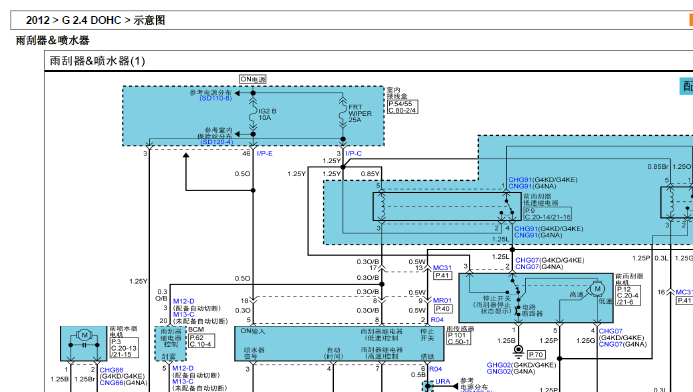This screenshot has width=693, height=392.
Task: Click the P.41 box under MC31 pin 13
Action: coord(442,275)
